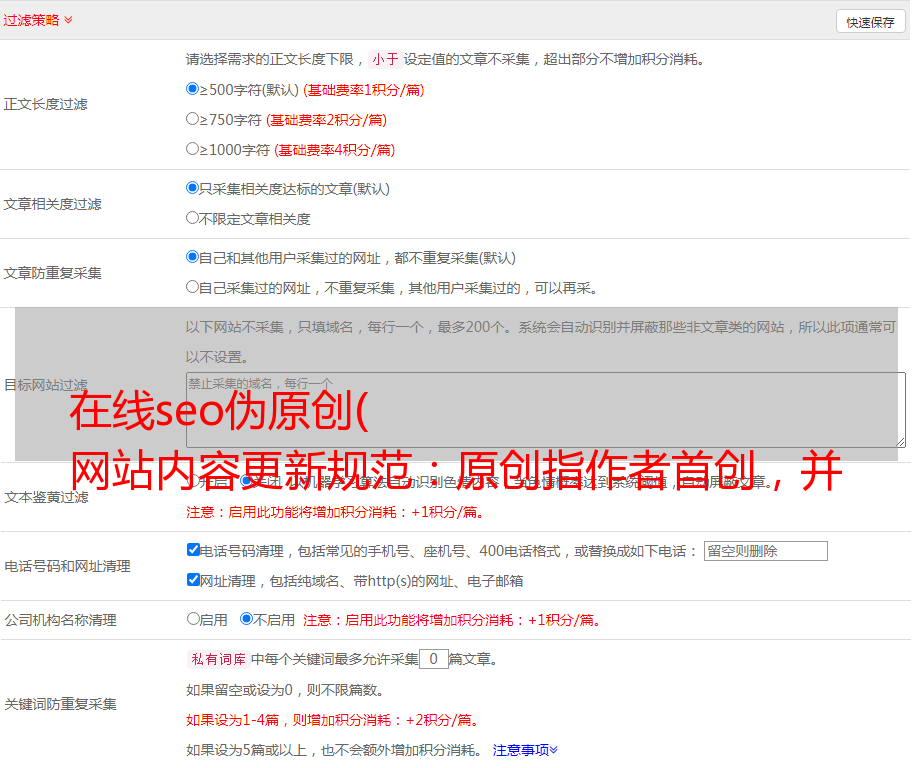Viewport: 912px width, 768px height.
Task: Click the 小于 highlighted tag
Action: (x=385, y=59)
